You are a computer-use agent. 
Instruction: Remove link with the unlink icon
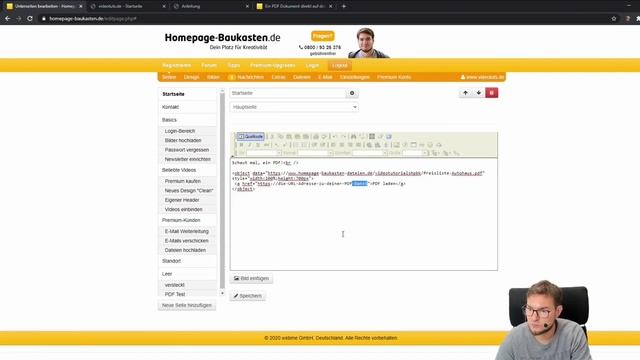click(378, 145)
